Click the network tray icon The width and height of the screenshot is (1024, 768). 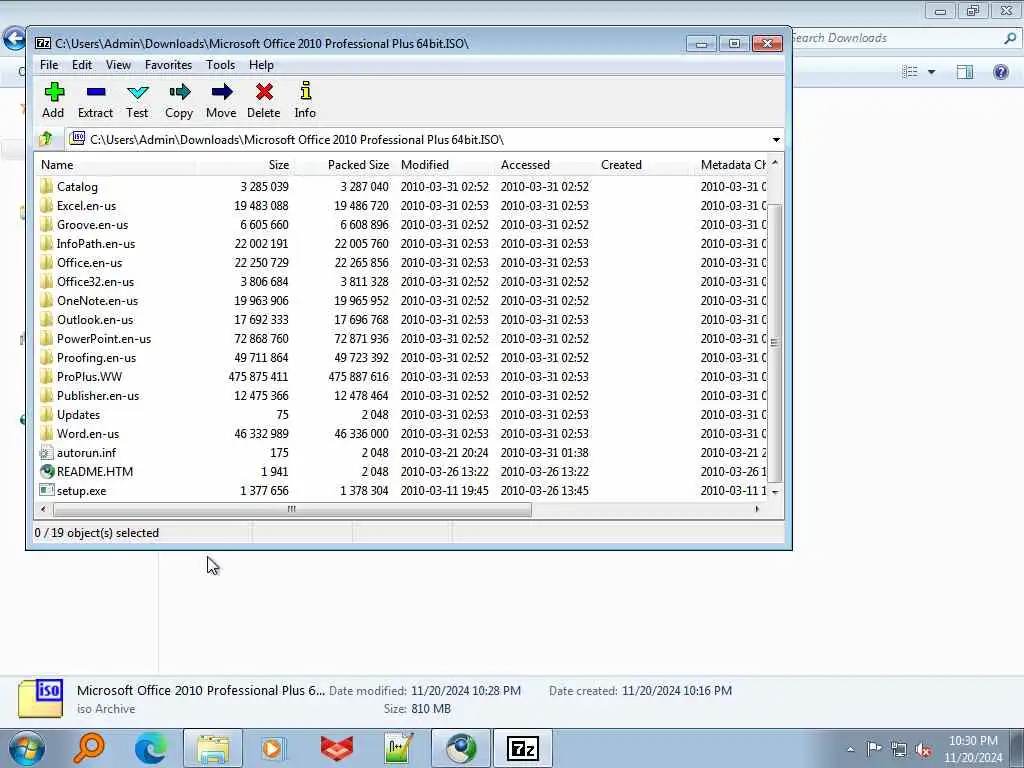point(899,750)
